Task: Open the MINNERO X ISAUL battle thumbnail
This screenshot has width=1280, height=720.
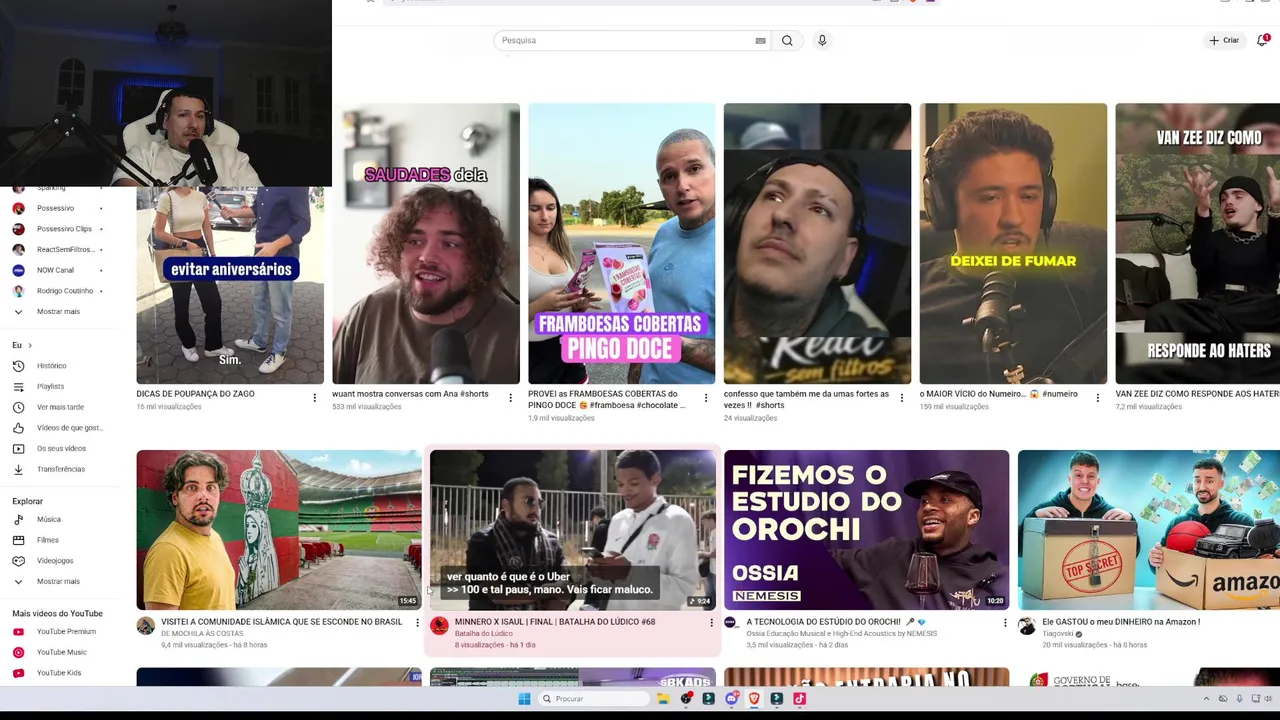Action: pos(573,530)
